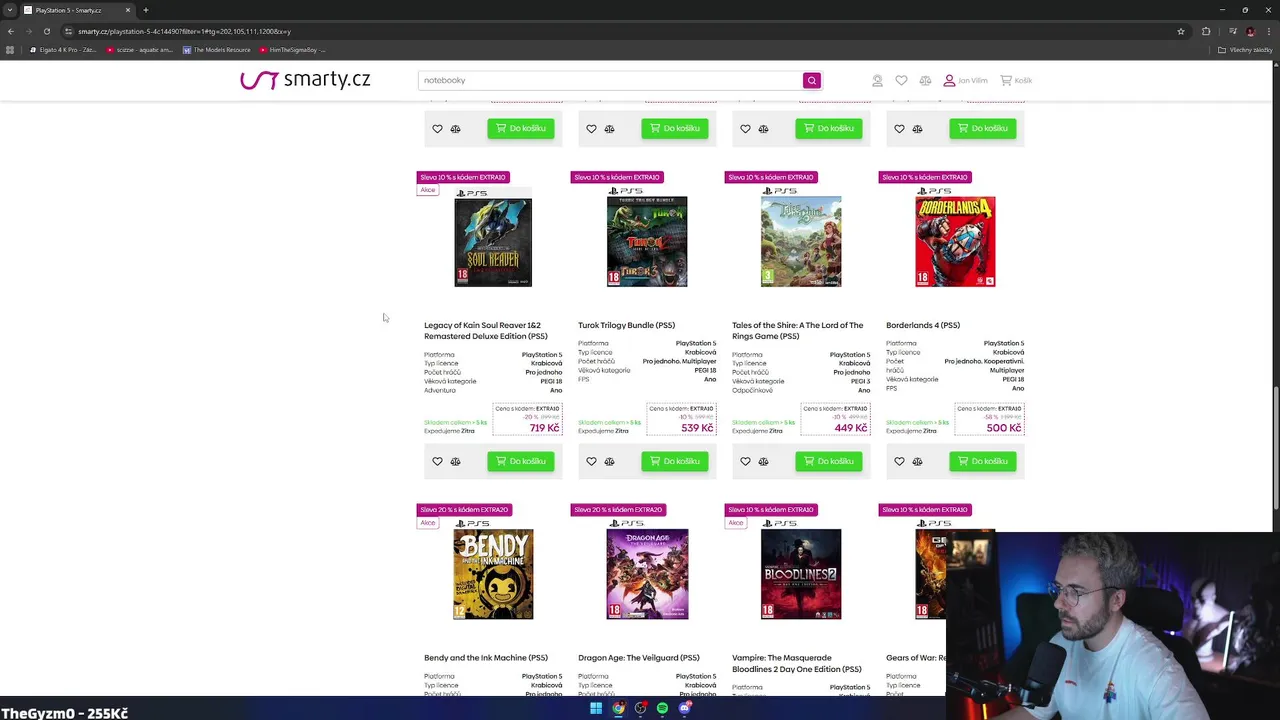Focus the notebooky search field
The height and width of the screenshot is (720, 1280).
click(x=610, y=80)
